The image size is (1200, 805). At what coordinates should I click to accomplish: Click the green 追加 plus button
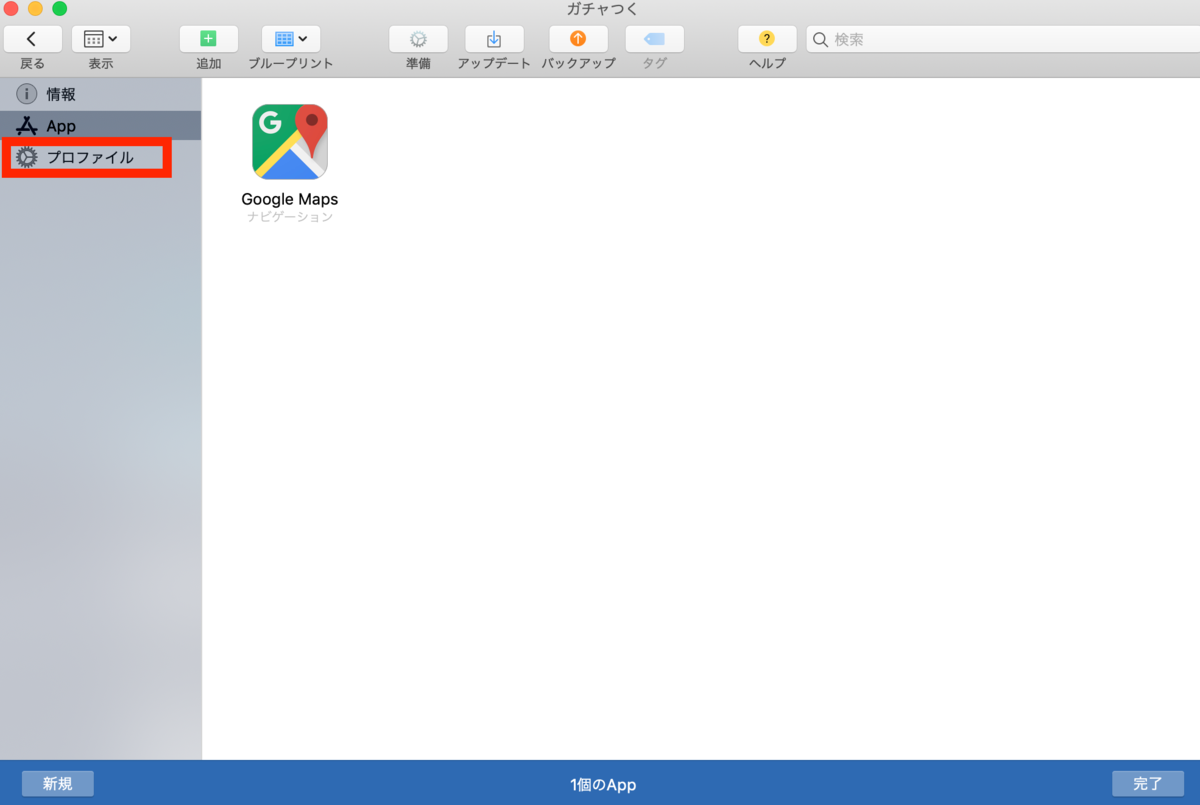(x=208, y=39)
